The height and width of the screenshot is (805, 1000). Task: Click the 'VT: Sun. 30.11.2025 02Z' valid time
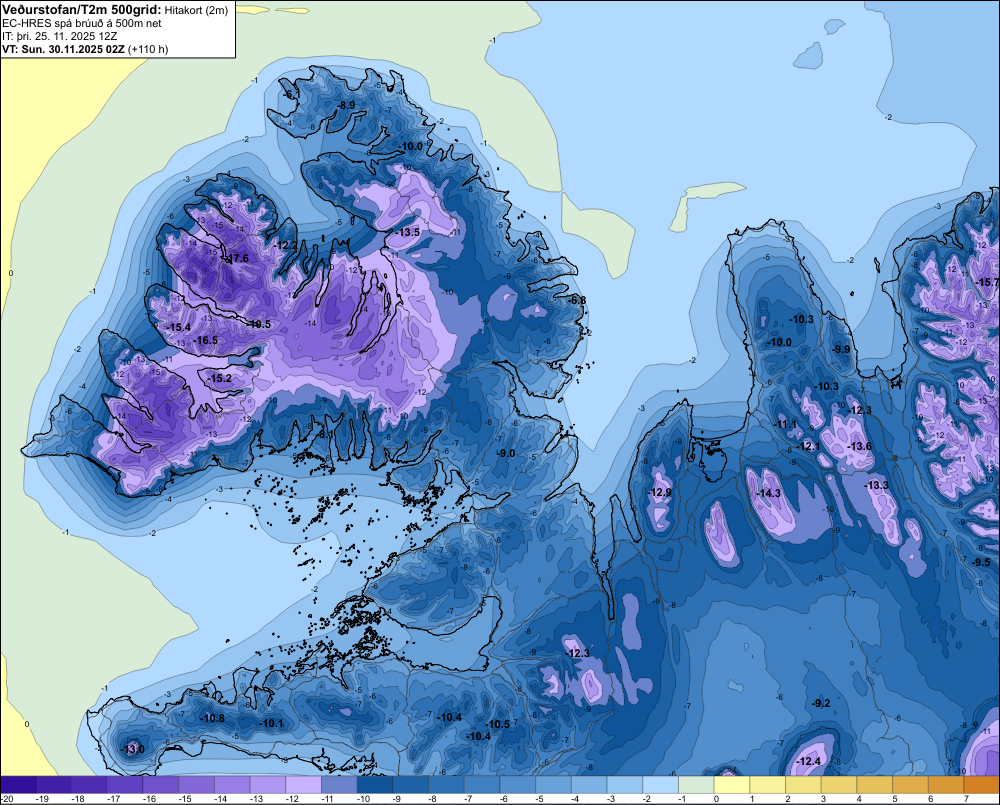click(x=64, y=49)
